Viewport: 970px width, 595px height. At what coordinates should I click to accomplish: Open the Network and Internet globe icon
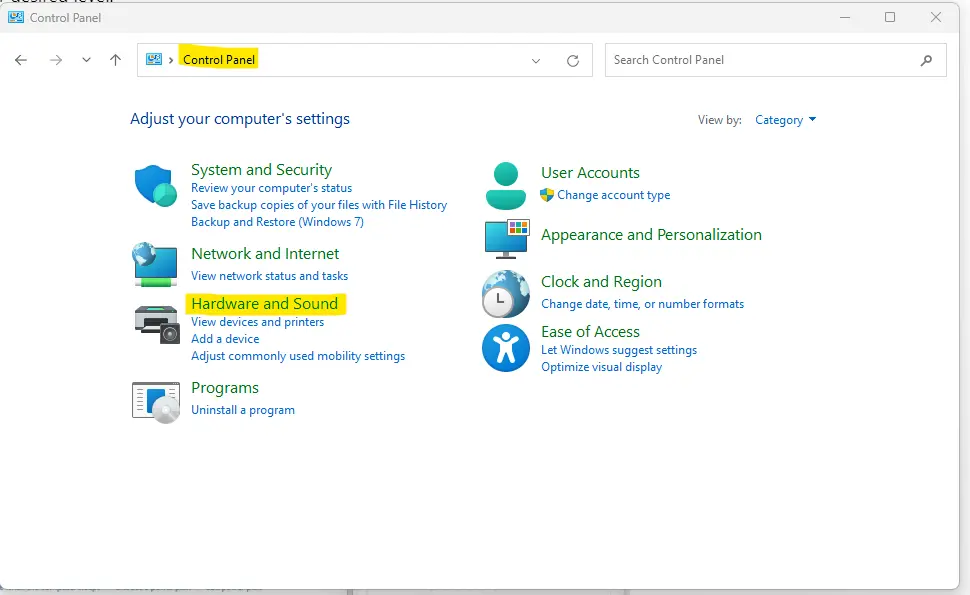click(155, 265)
